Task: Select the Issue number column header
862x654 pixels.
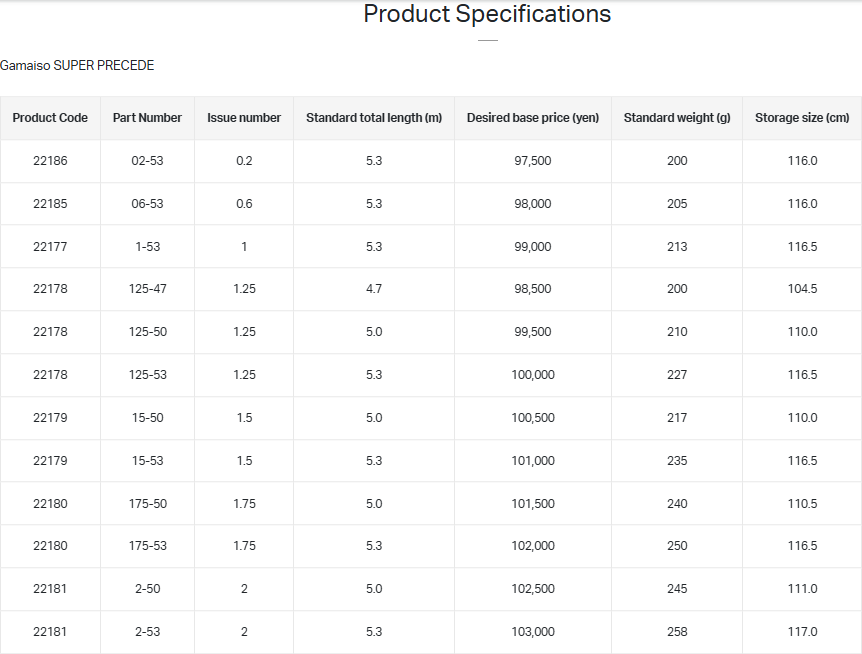Action: coord(244,118)
